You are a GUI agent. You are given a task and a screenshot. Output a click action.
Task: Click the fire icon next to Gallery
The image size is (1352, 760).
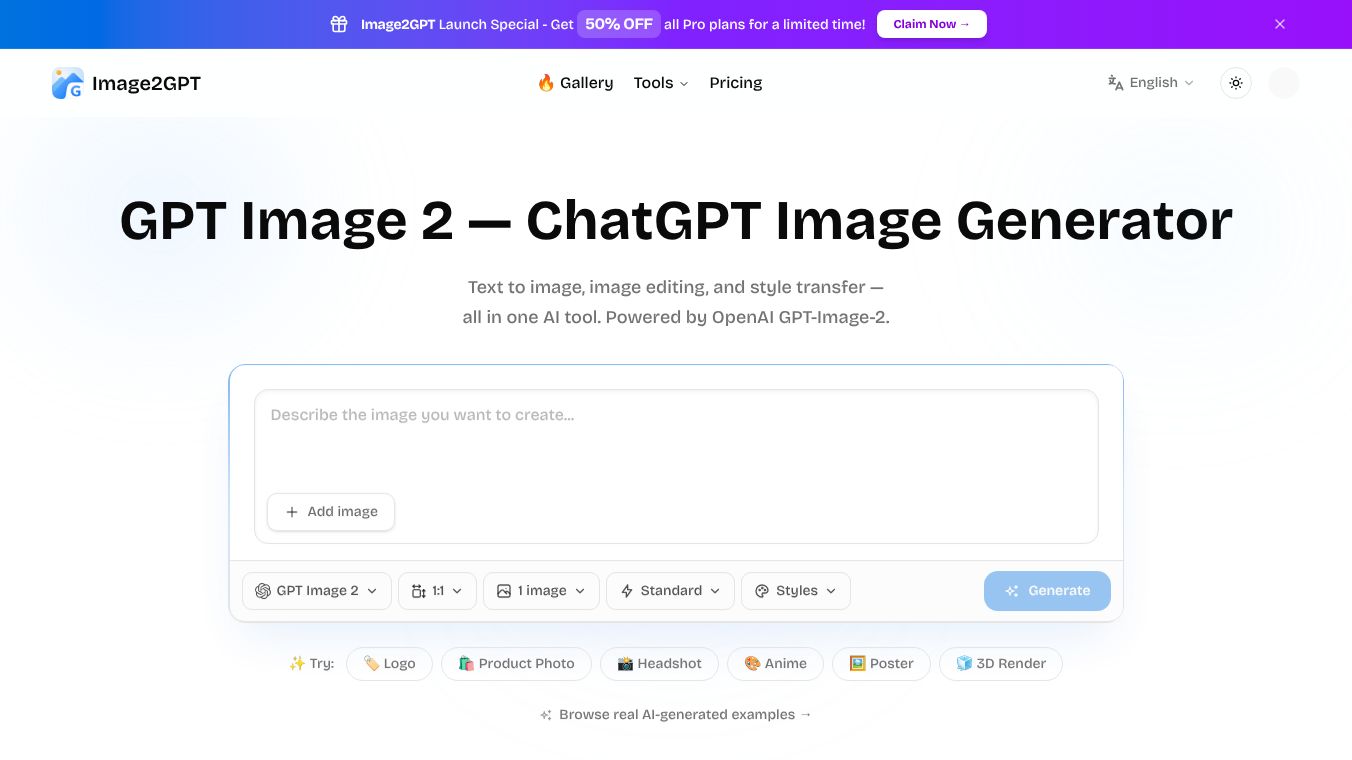(x=546, y=83)
